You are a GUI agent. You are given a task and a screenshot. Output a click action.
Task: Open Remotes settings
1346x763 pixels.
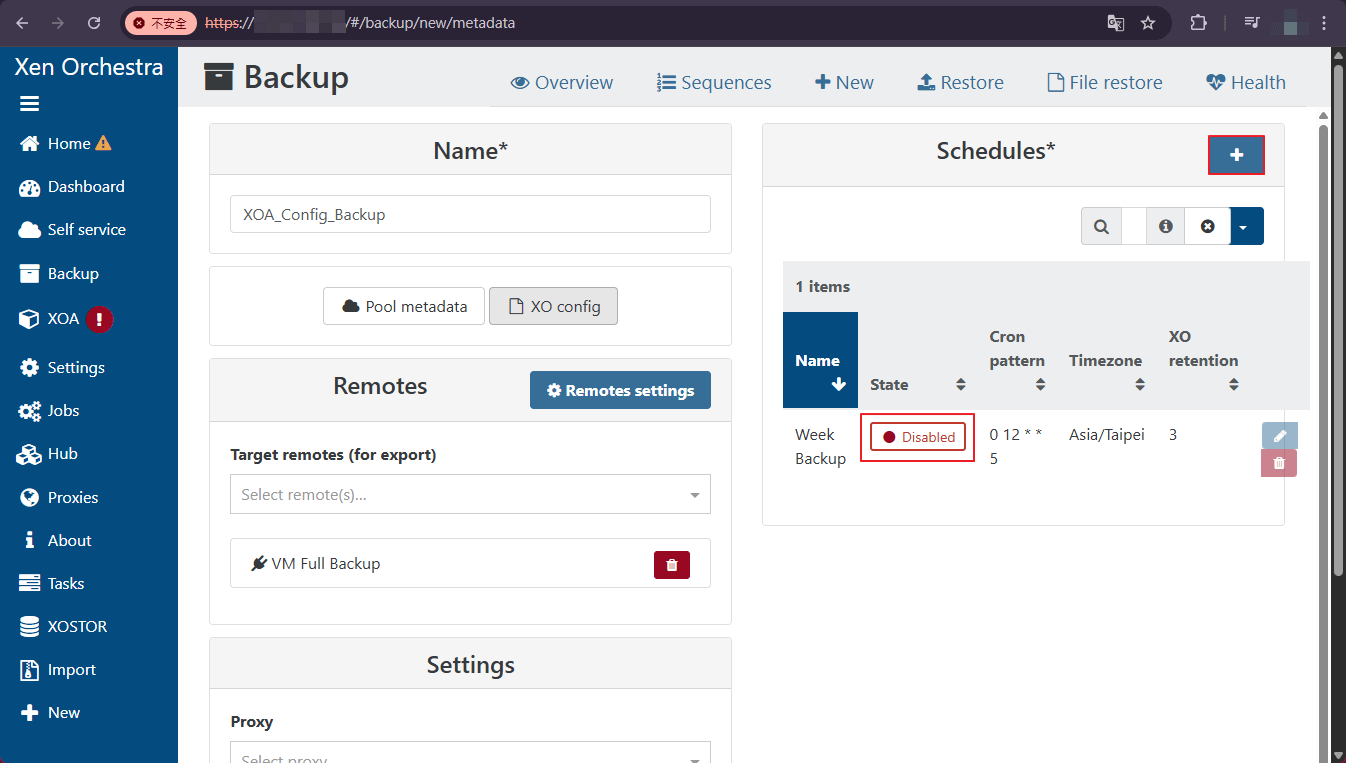click(620, 391)
